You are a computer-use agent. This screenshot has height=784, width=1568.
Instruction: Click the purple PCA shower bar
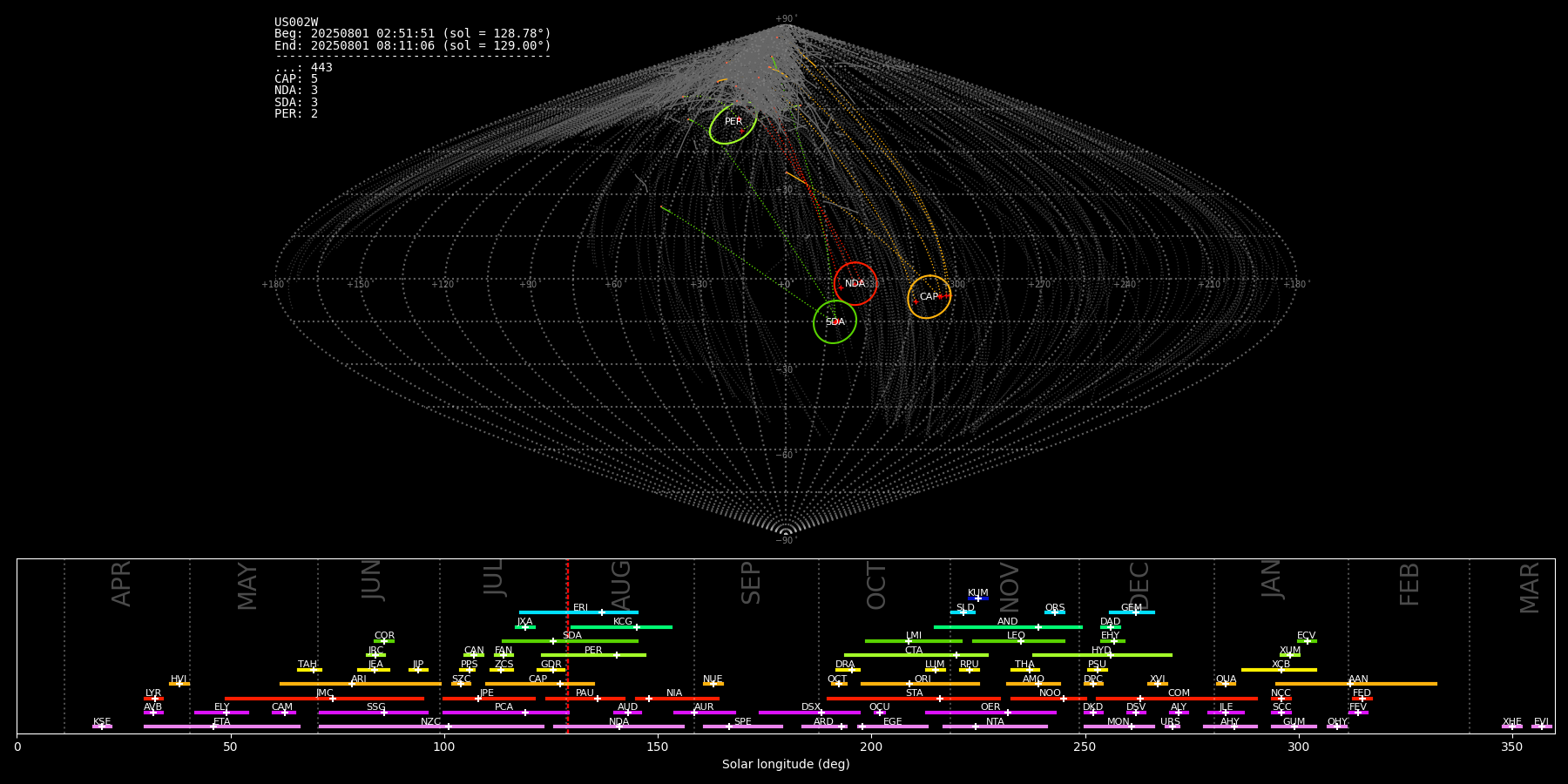click(x=505, y=713)
